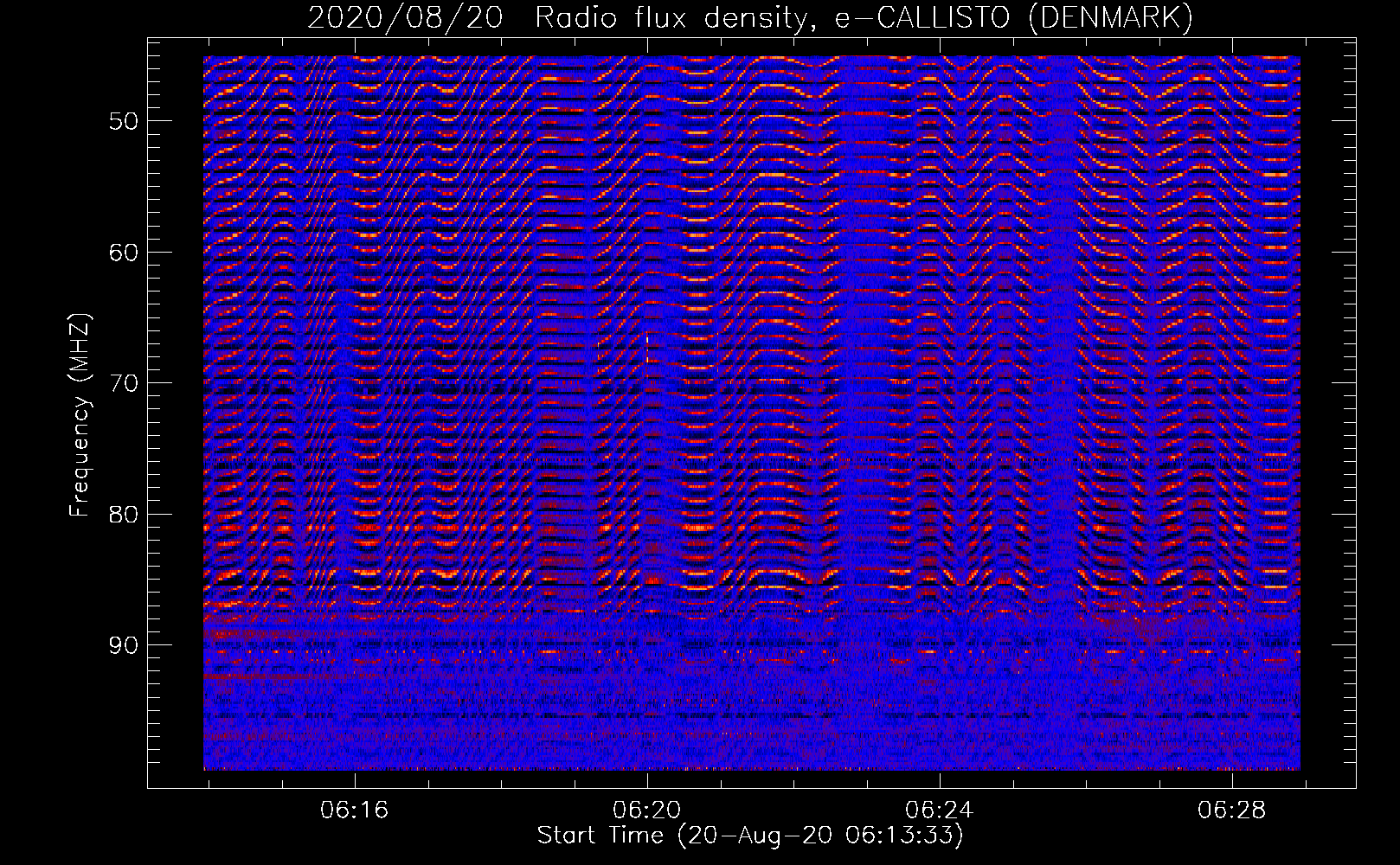Click the 50 MHz frequency tick label
Image resolution: width=1400 pixels, height=865 pixels.
[124, 121]
